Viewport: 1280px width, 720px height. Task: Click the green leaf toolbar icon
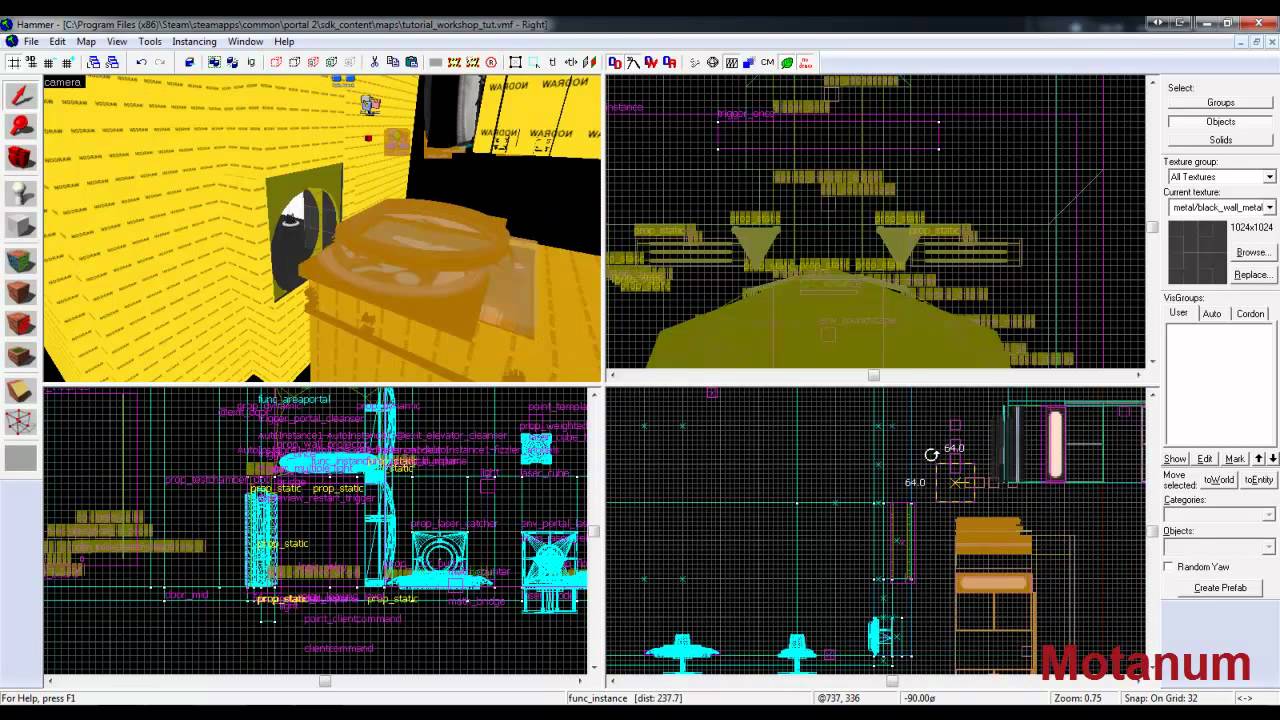coord(787,62)
